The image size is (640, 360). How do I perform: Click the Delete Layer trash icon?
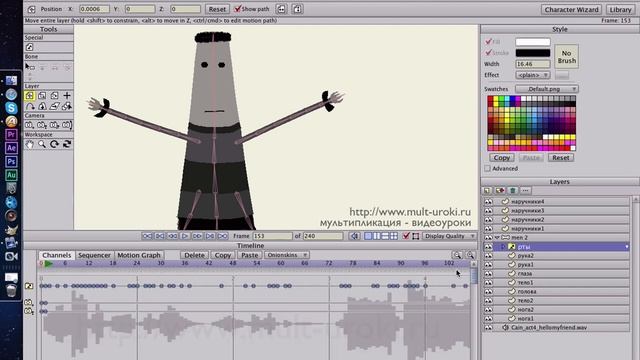pyautogui.click(x=513, y=191)
